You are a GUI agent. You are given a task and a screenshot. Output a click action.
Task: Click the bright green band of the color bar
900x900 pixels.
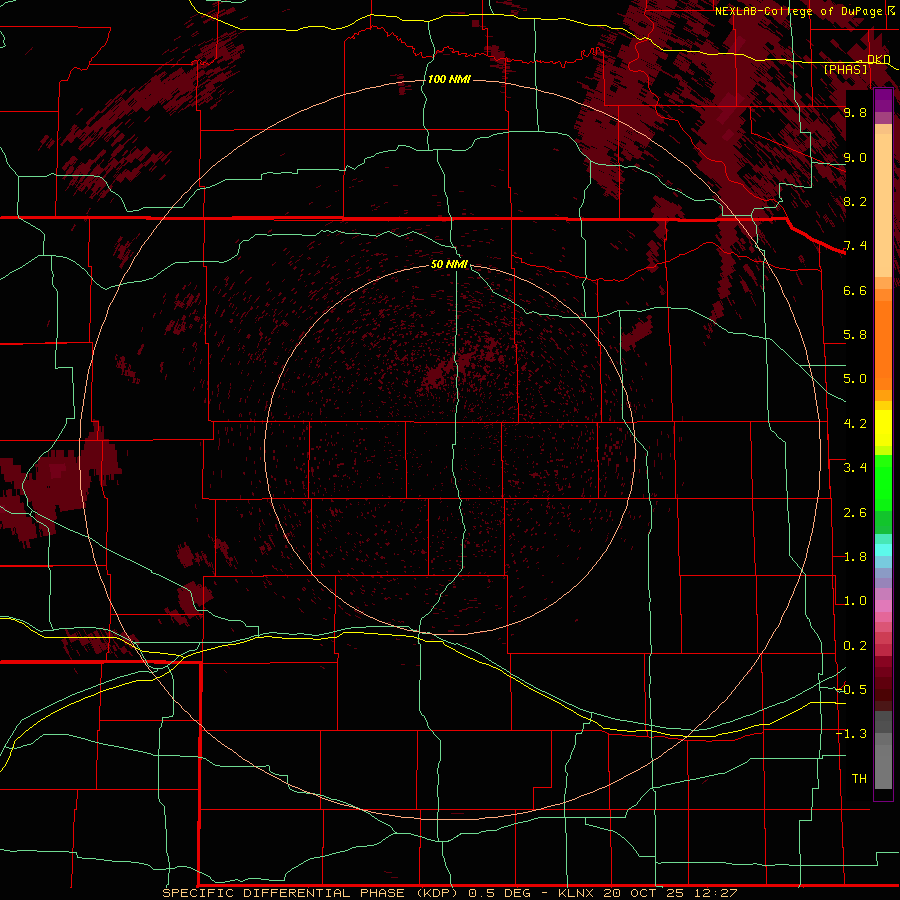click(883, 483)
